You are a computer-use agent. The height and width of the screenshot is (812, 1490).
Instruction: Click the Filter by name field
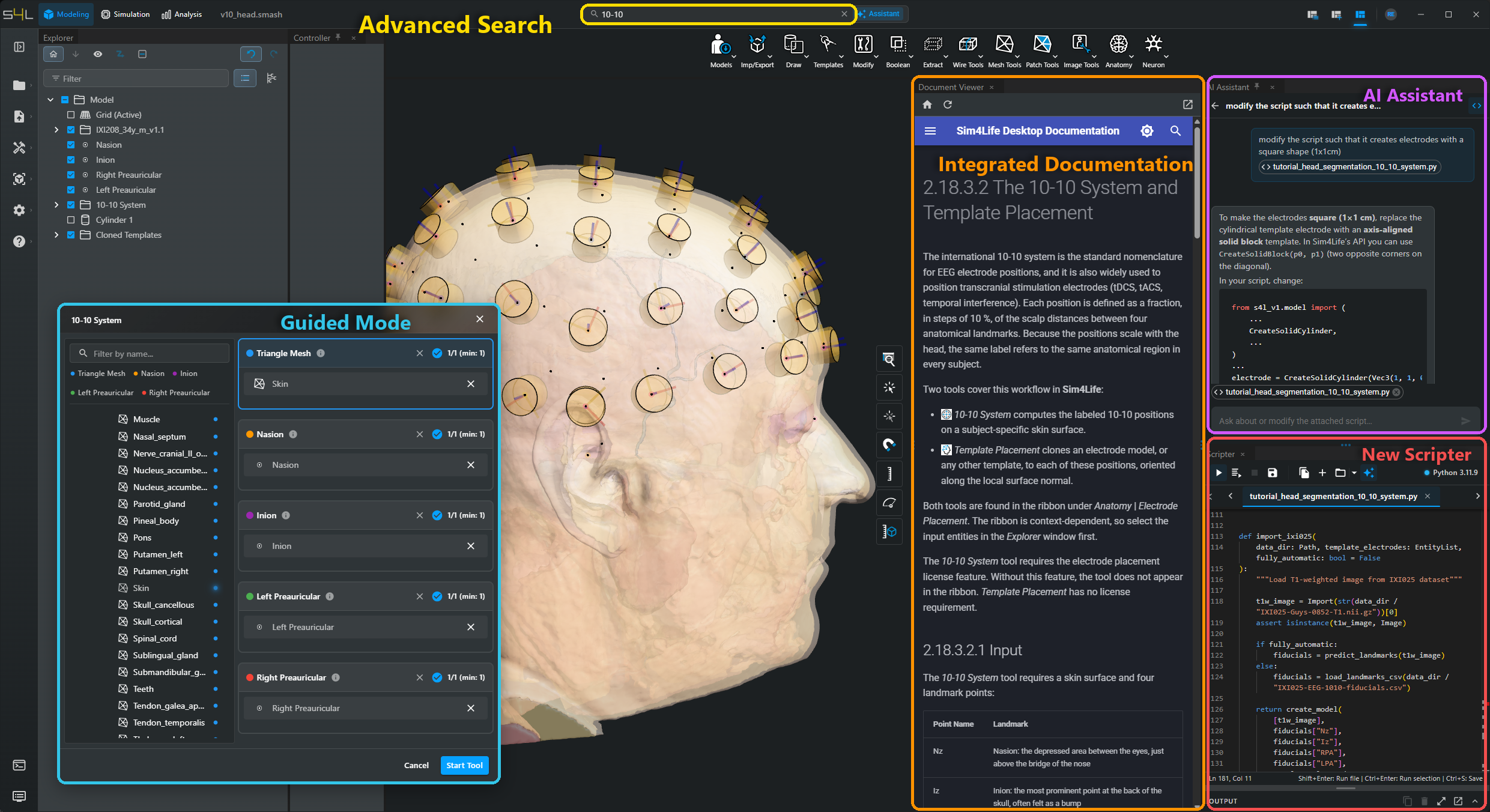[150, 354]
